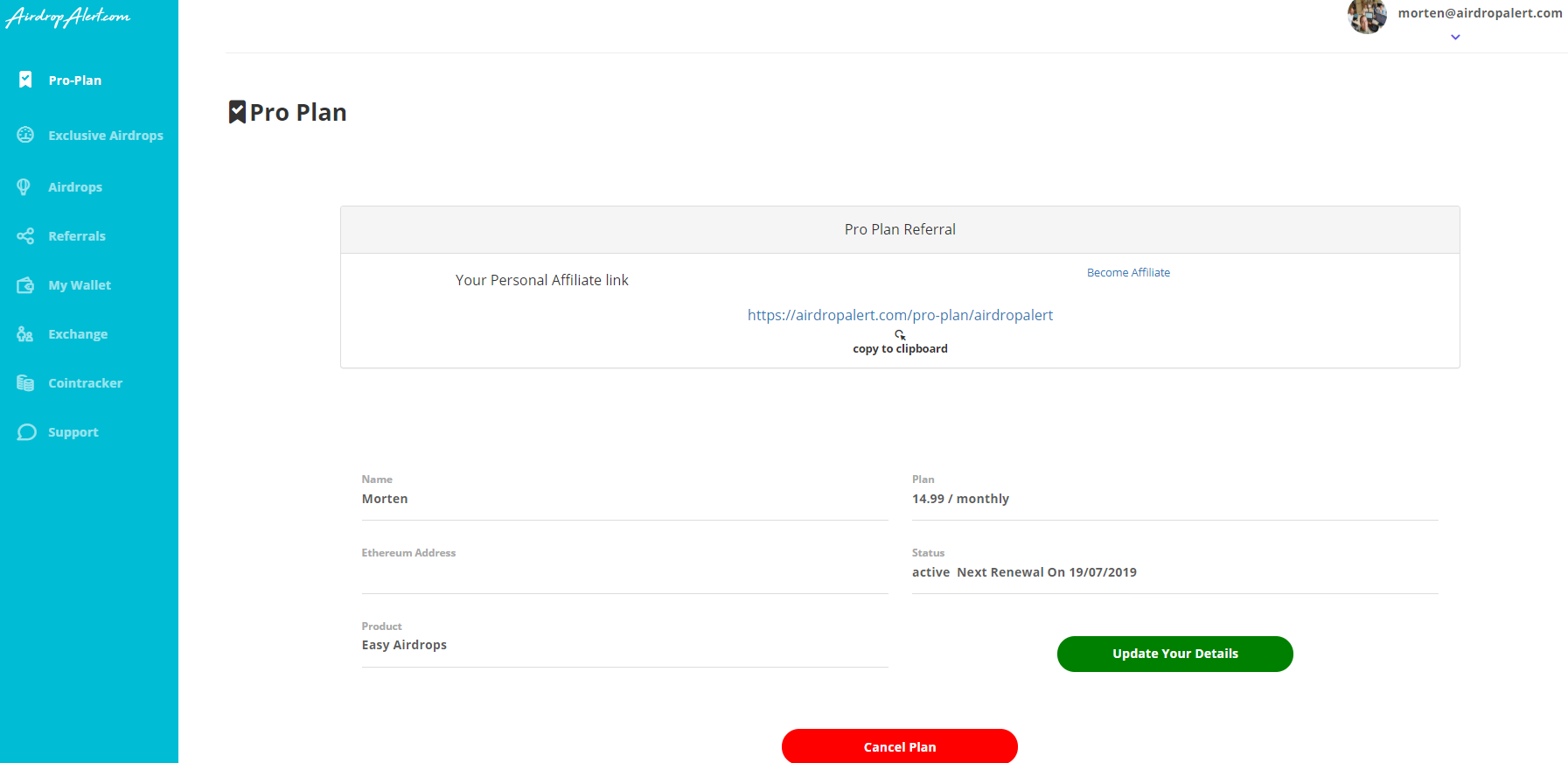Click Your Personal Affiliate link label
Image resolution: width=1568 pixels, height=763 pixels.
542,280
